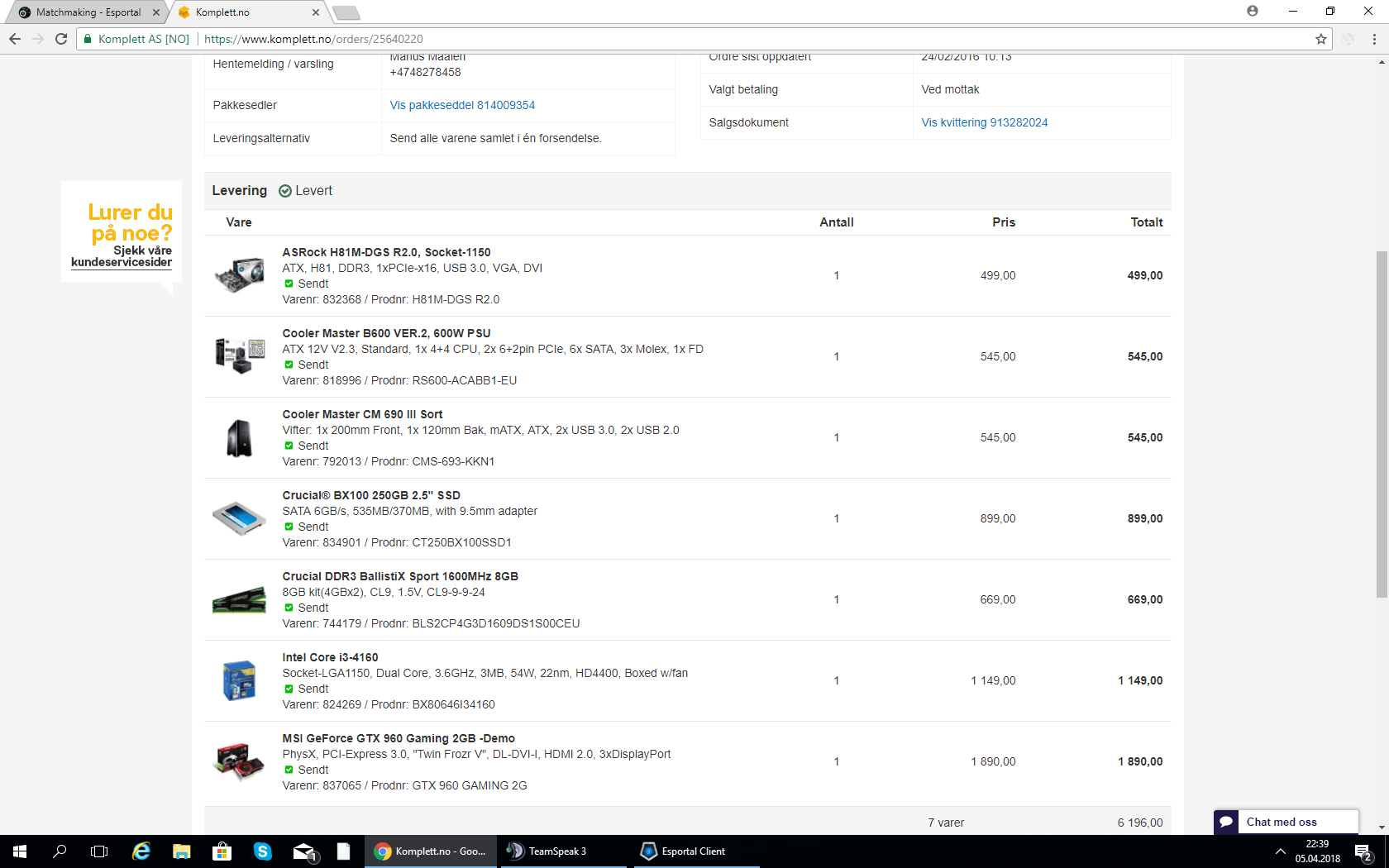Click the vertical page scrollbar thumb
Screen dimensions: 1389x868
1382,424
